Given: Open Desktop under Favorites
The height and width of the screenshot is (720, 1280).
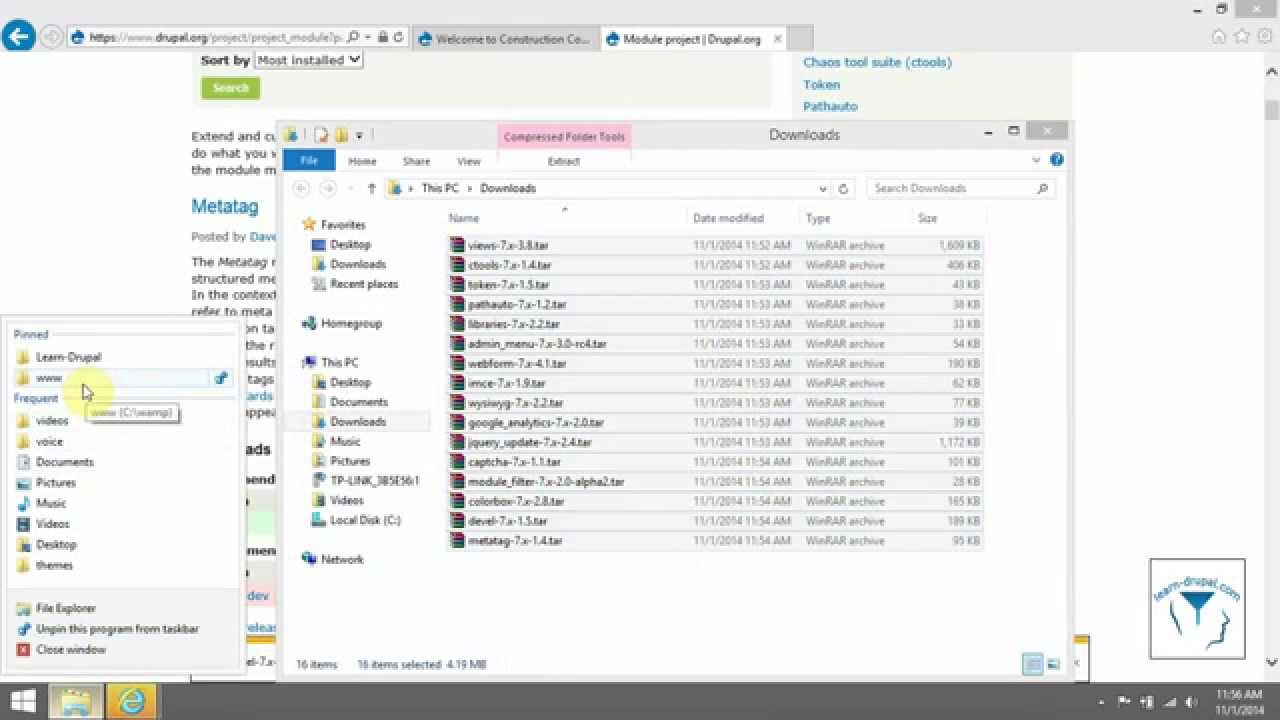Looking at the screenshot, I should pos(350,244).
